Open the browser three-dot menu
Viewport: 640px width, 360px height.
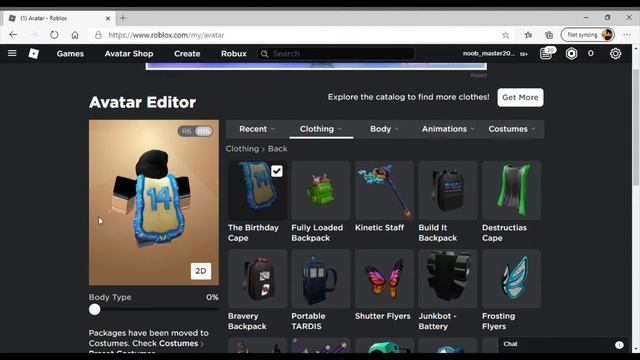[x=627, y=35]
